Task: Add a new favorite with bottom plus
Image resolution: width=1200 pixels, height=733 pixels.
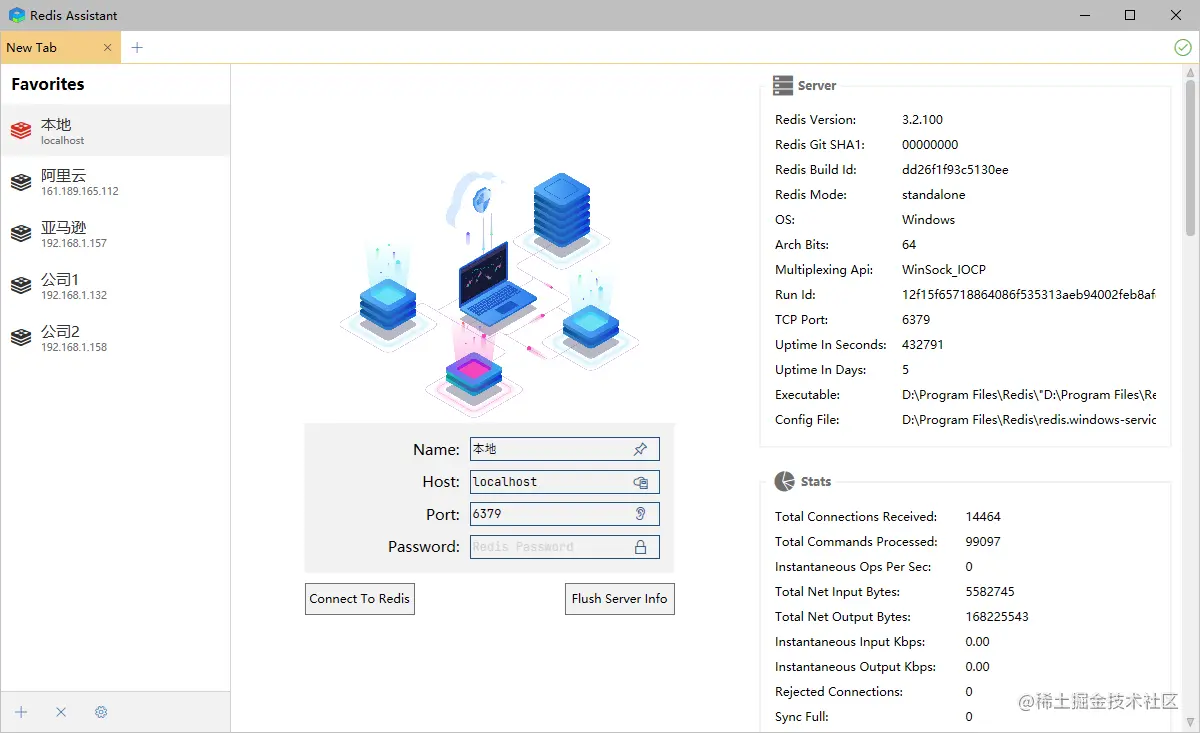Action: point(21,712)
